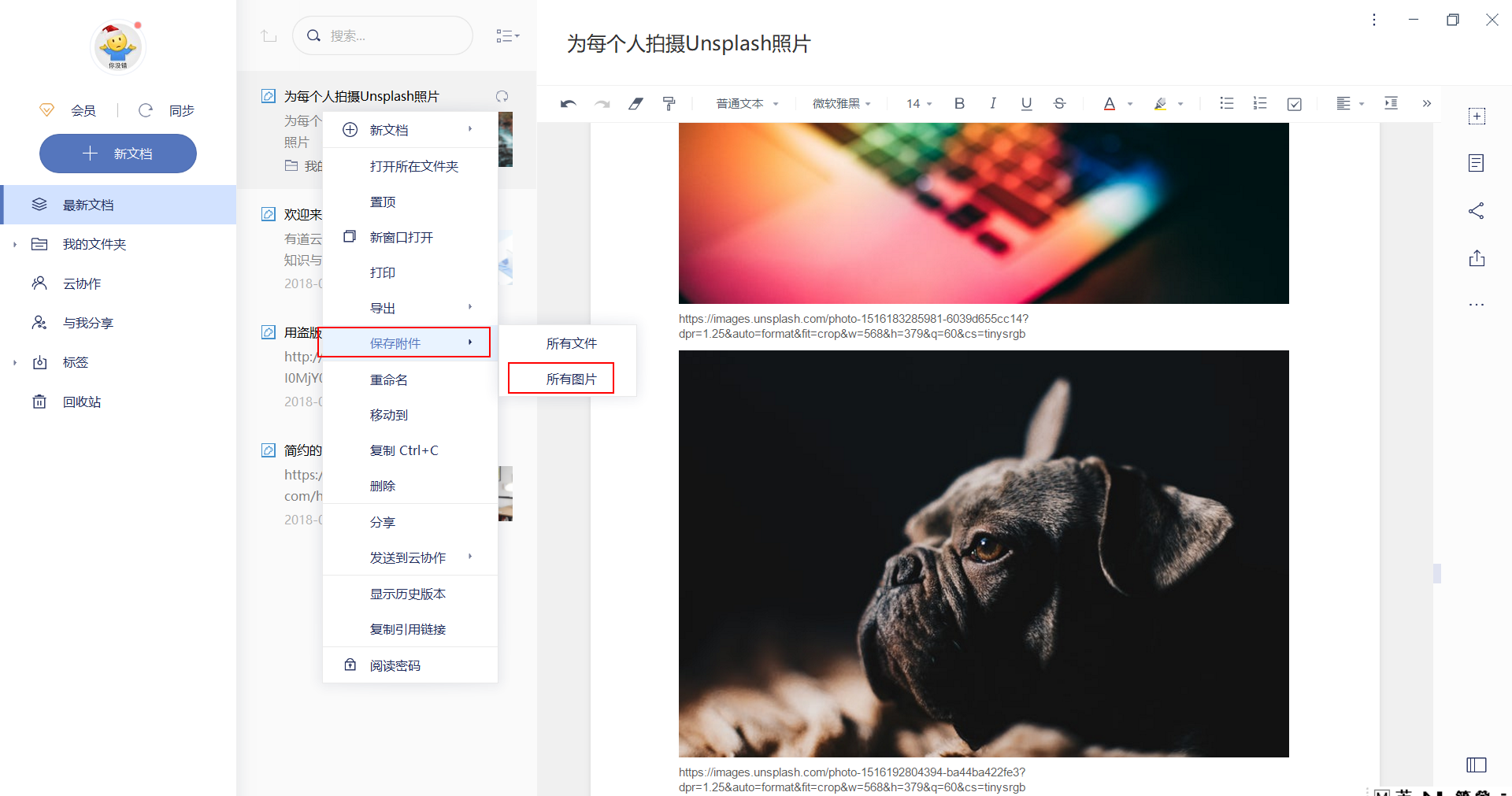Toggle strikethrough formatting

1059,103
